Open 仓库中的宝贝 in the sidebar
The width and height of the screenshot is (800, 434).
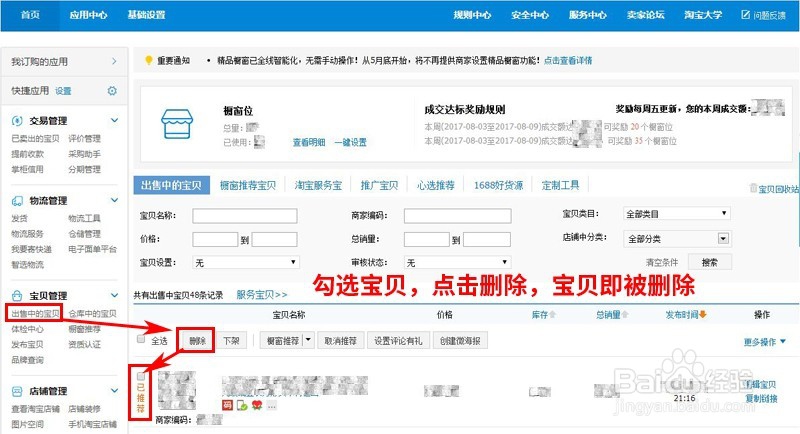[92, 314]
